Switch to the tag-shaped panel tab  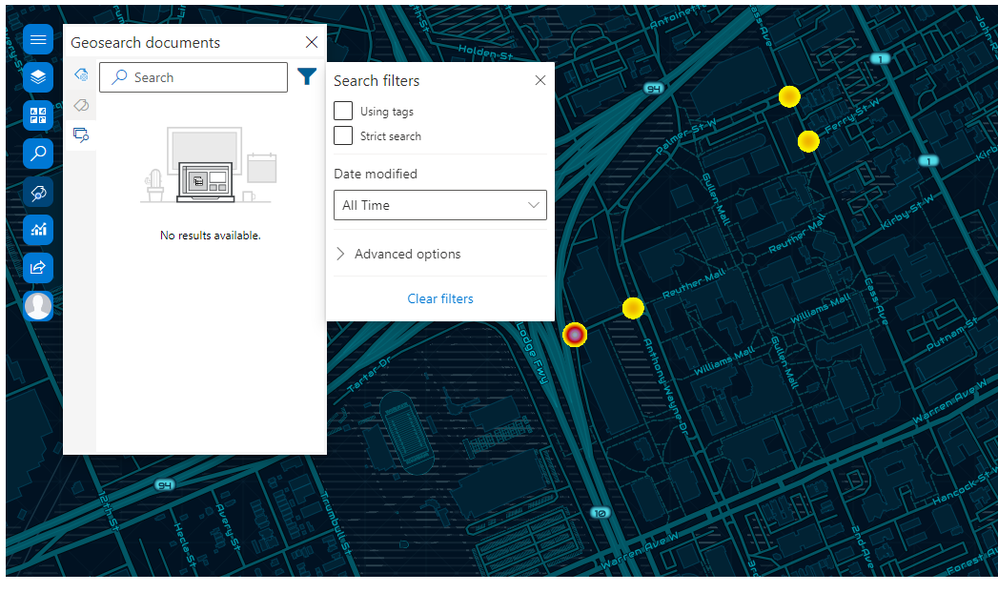tap(81, 105)
